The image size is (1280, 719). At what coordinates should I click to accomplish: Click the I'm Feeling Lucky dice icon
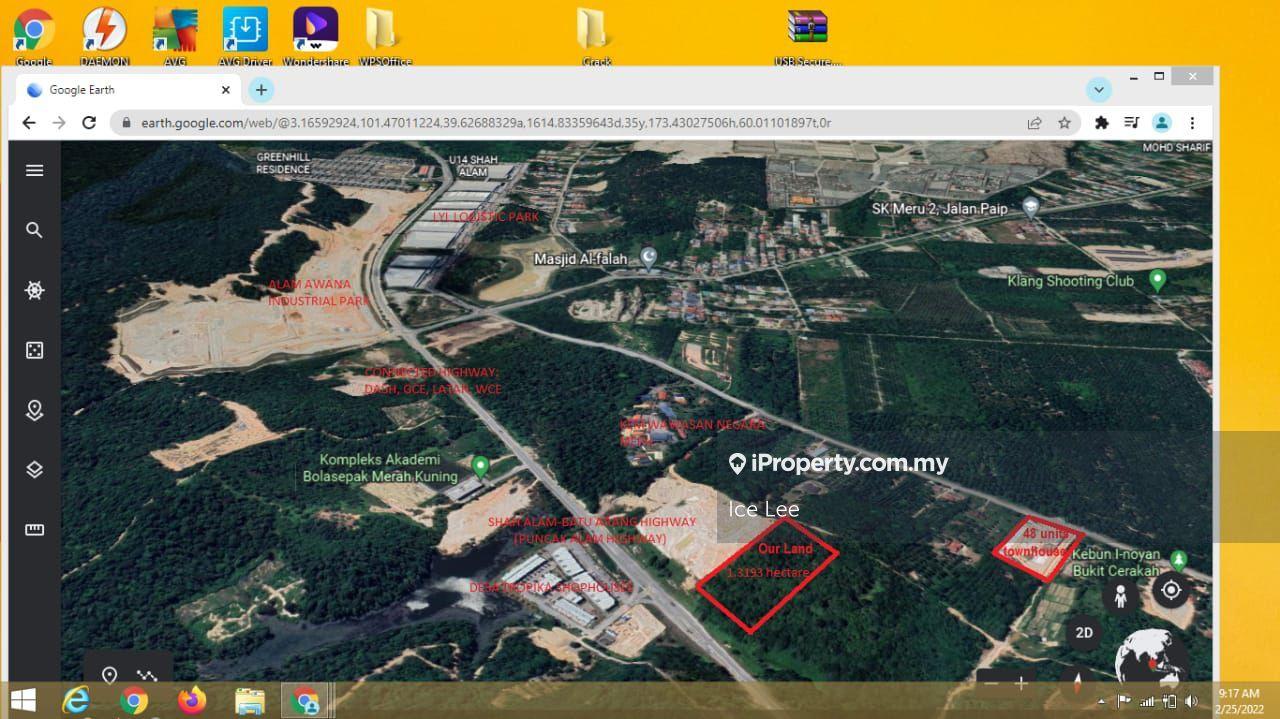coord(34,350)
